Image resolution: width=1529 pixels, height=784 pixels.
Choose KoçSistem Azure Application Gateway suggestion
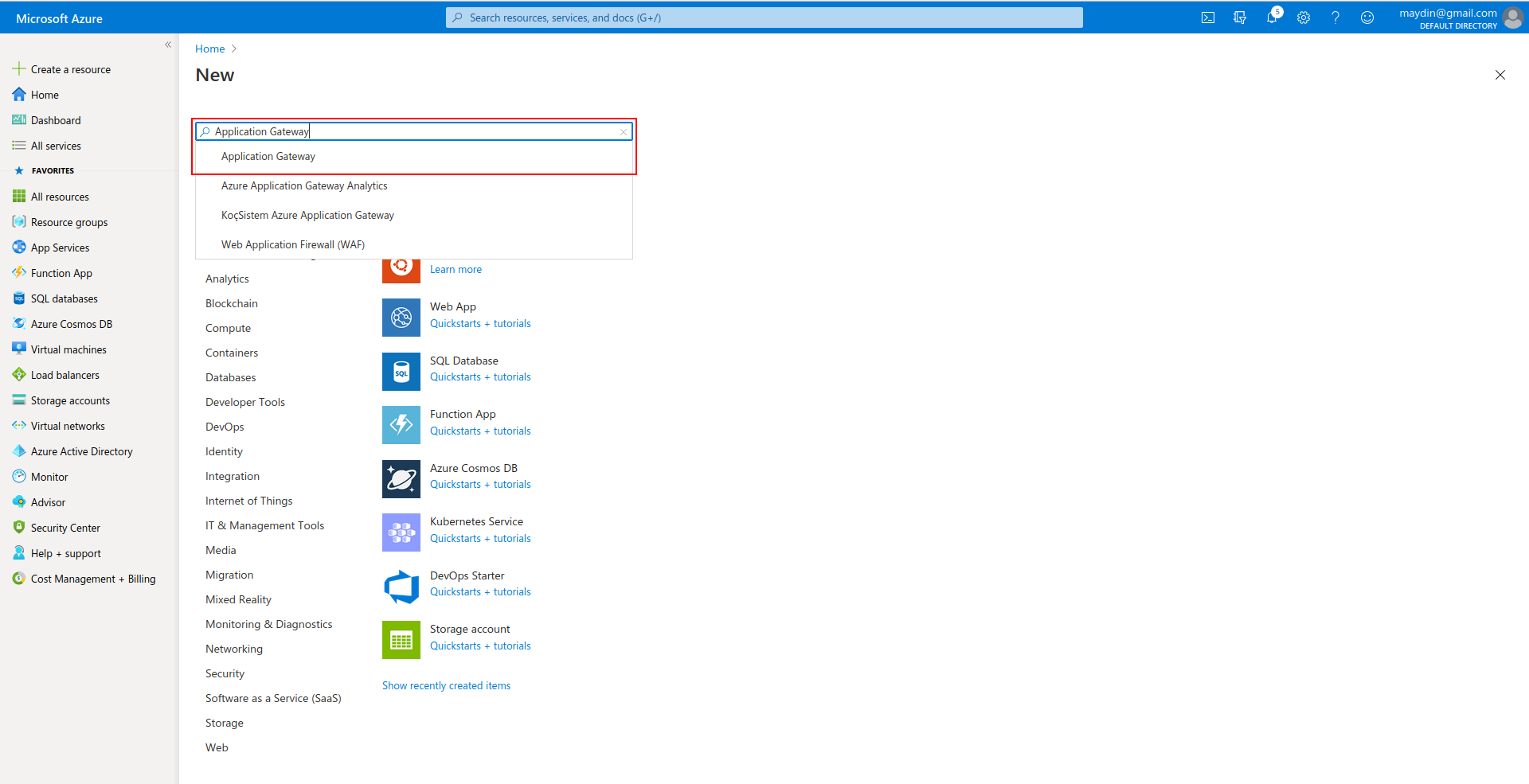pos(414,216)
